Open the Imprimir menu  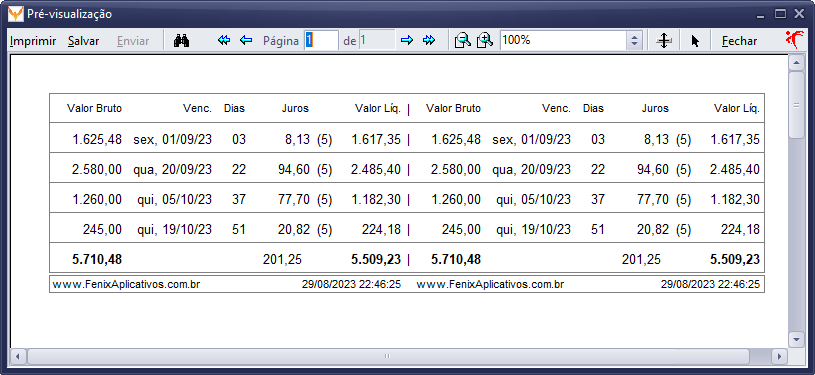pyautogui.click(x=33, y=41)
